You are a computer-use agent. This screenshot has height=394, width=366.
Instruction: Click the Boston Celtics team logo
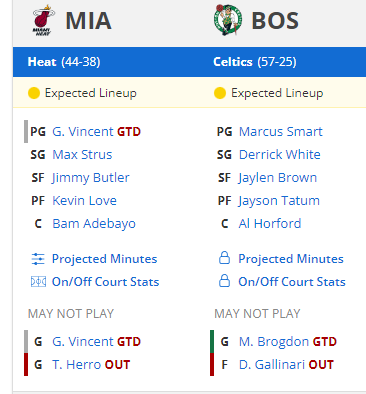point(228,20)
